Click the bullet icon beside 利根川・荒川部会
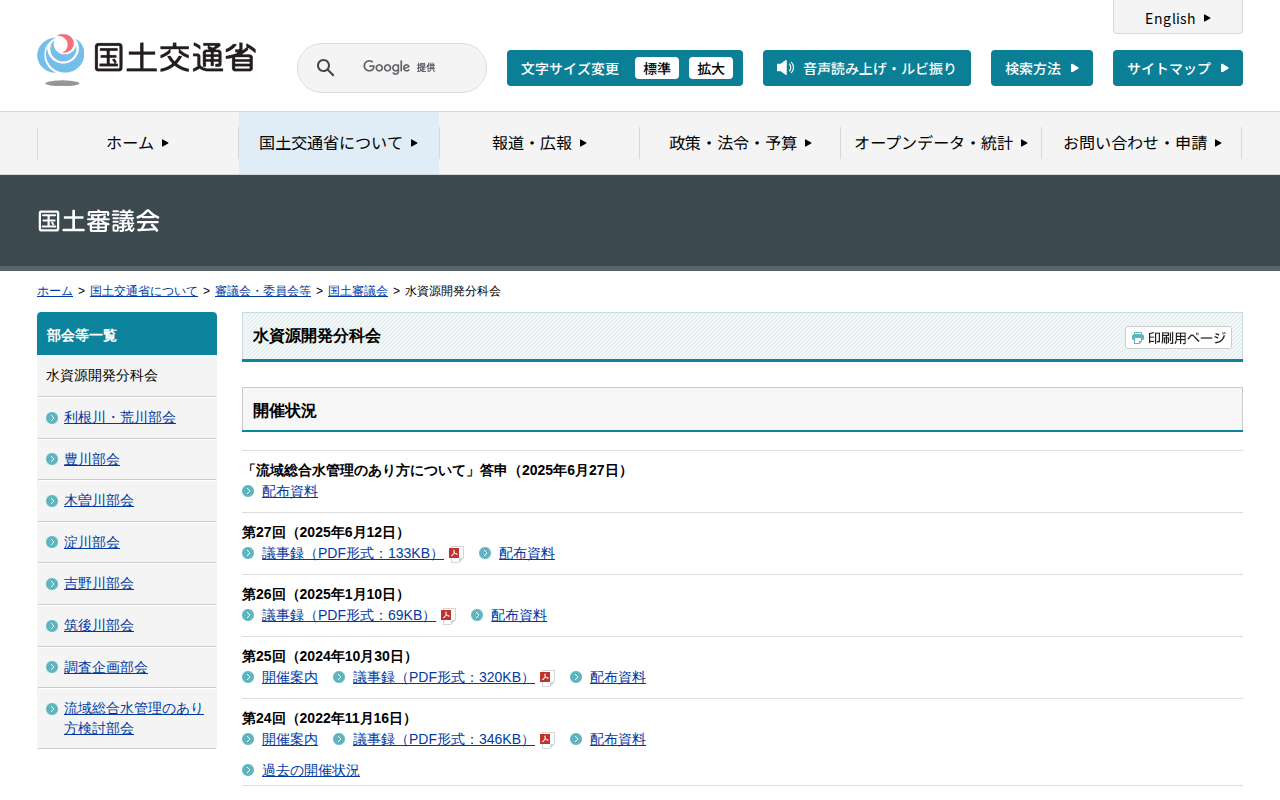Viewport: 1280px width, 800px height. 52,418
